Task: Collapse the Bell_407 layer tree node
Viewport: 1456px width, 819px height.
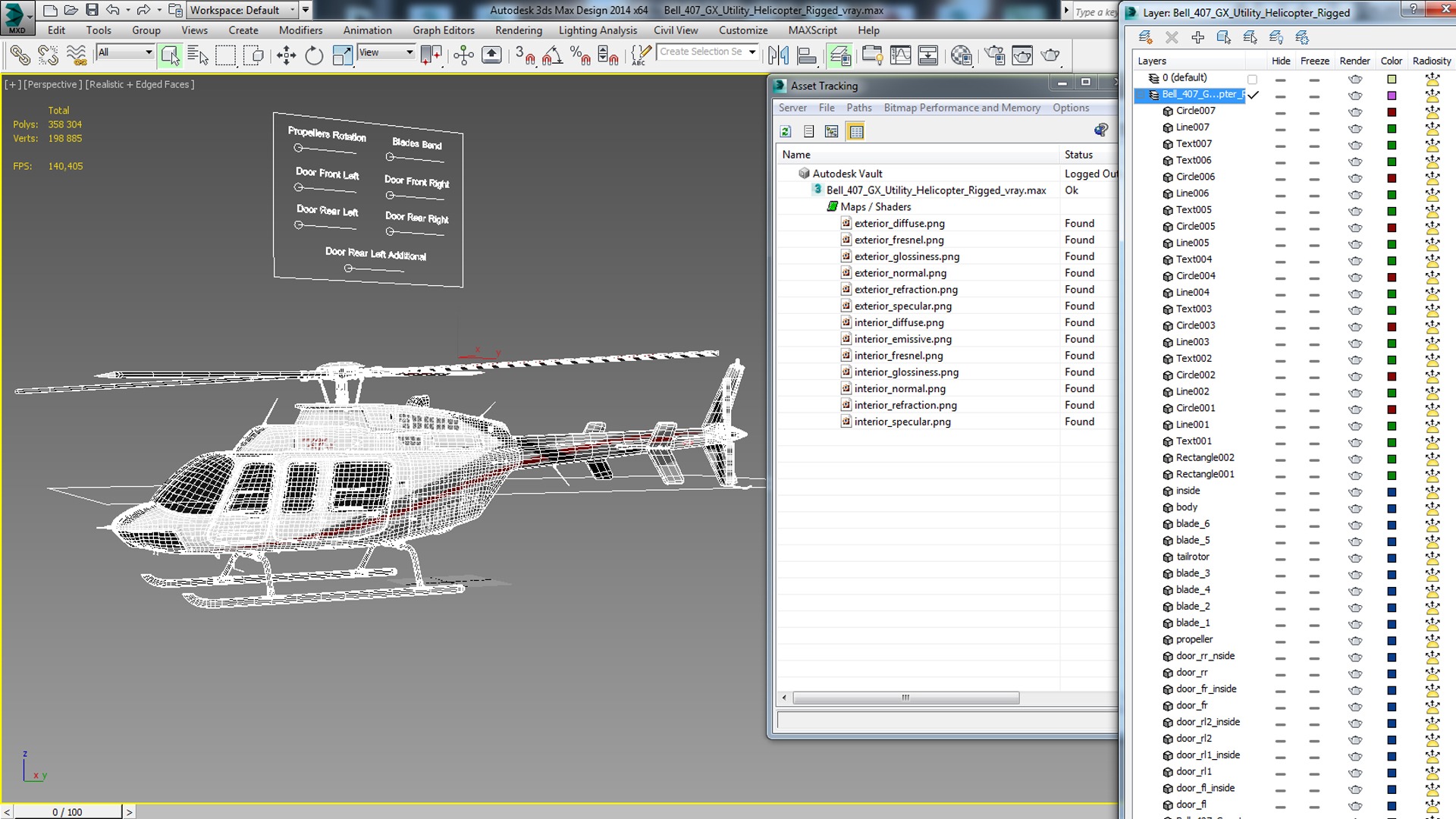Action: [1141, 95]
